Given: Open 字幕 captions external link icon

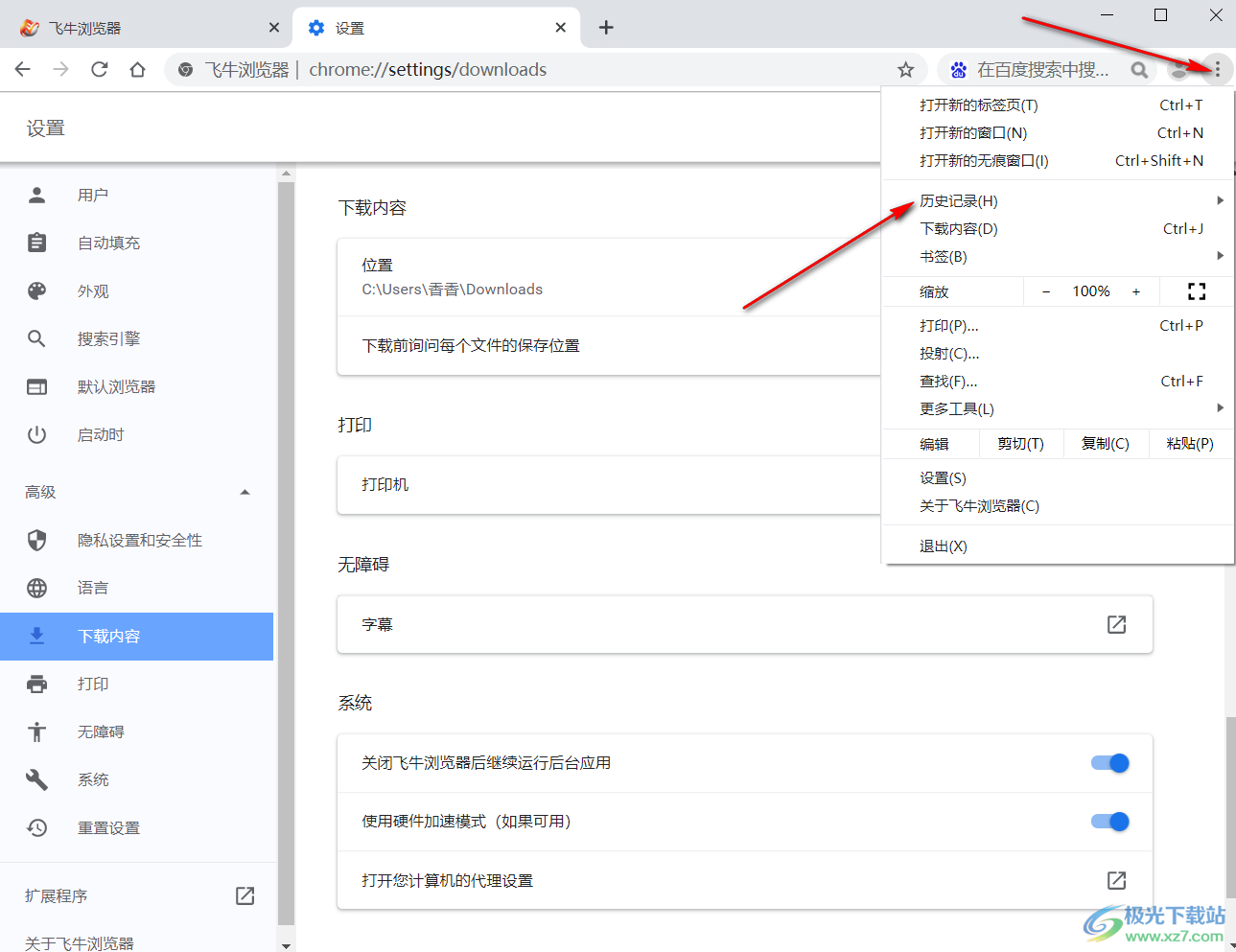Looking at the screenshot, I should (x=1116, y=624).
